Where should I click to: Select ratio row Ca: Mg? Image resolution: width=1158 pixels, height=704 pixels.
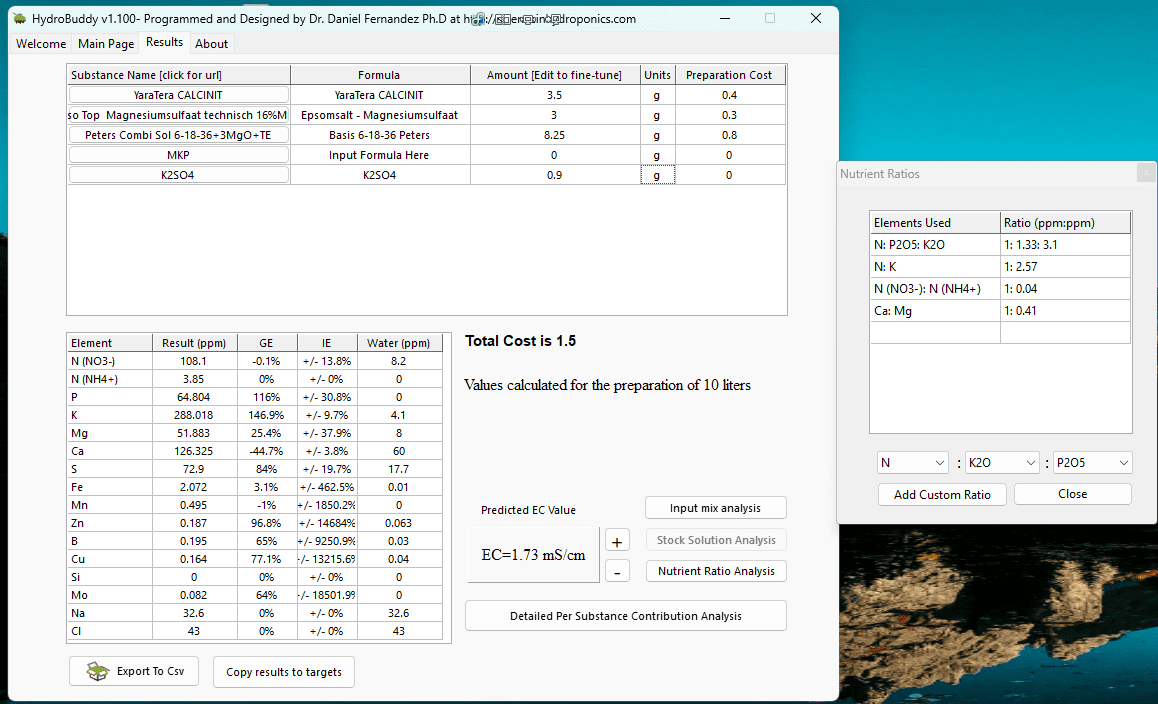(1000, 310)
